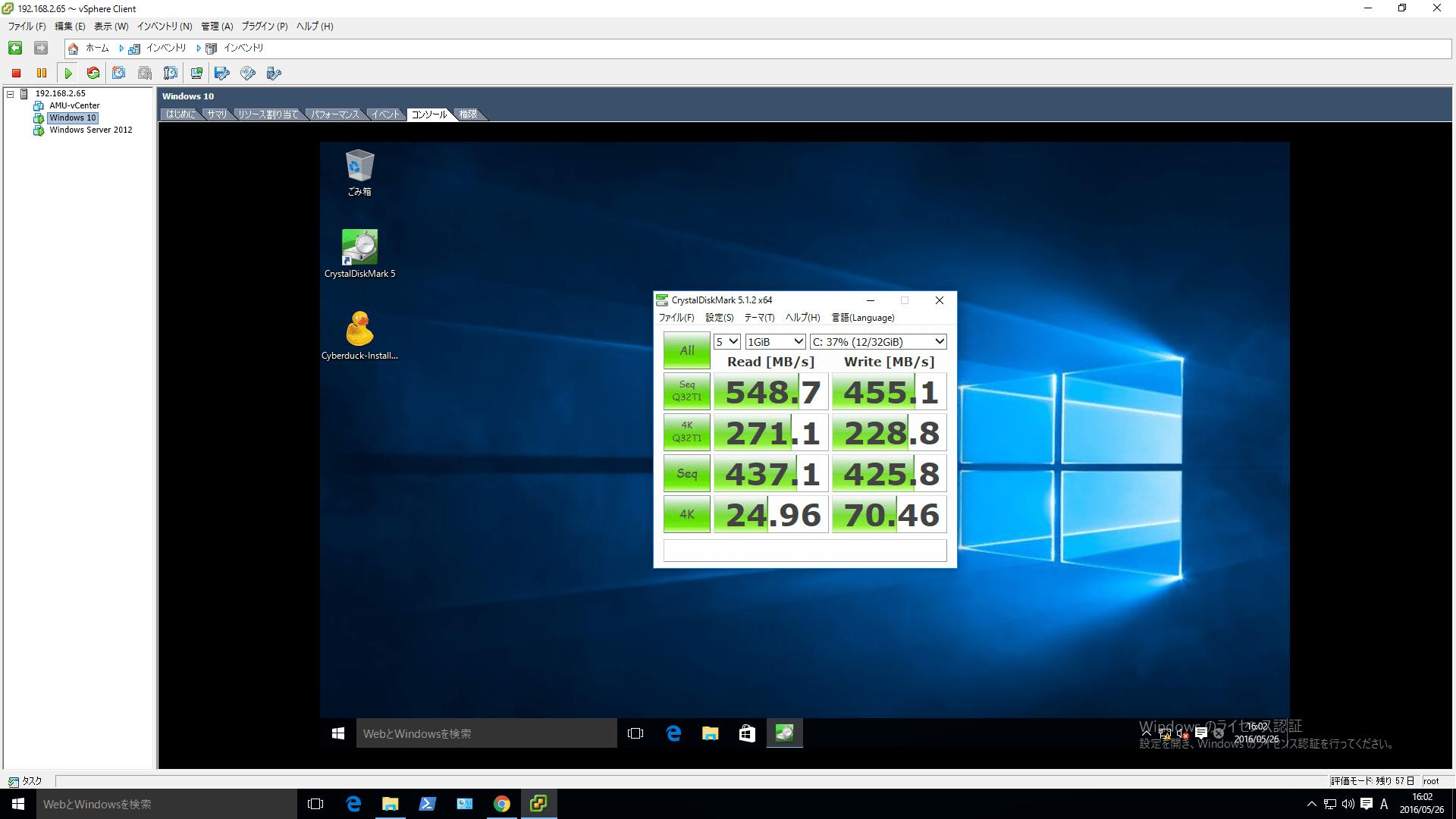Run the plain Seq benchmark button
This screenshot has height=819, width=1456.
(x=687, y=473)
